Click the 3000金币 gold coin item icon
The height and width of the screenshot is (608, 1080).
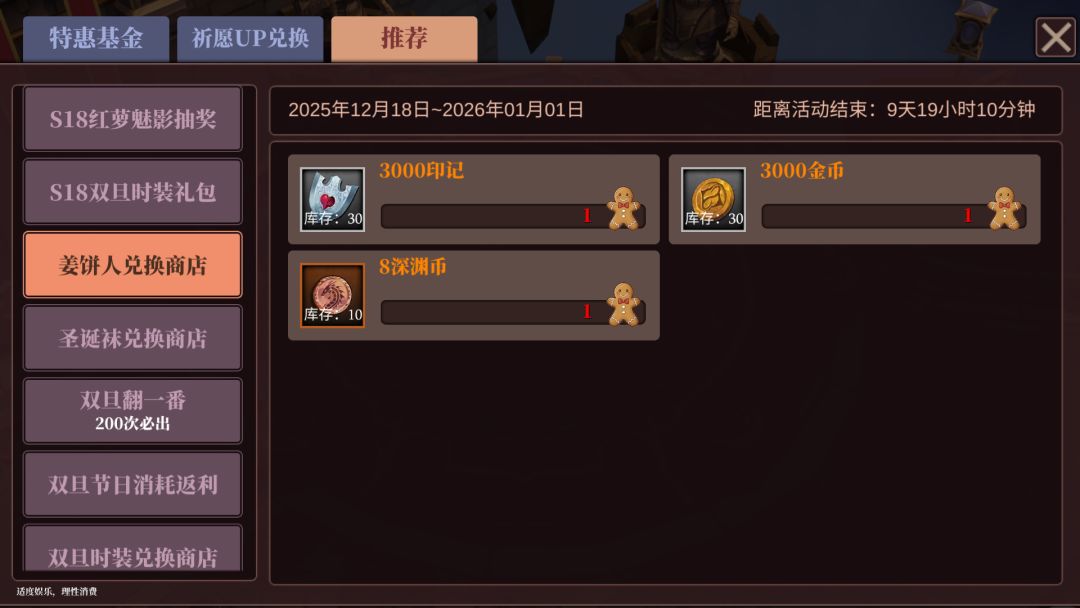point(713,199)
